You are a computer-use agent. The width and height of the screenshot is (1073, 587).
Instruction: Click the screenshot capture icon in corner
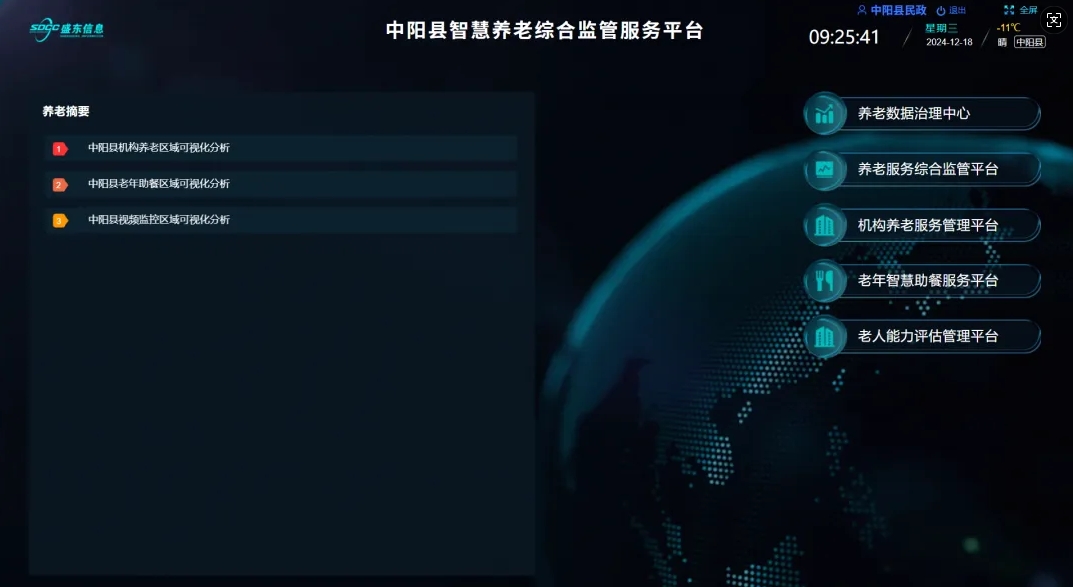pos(1054,21)
